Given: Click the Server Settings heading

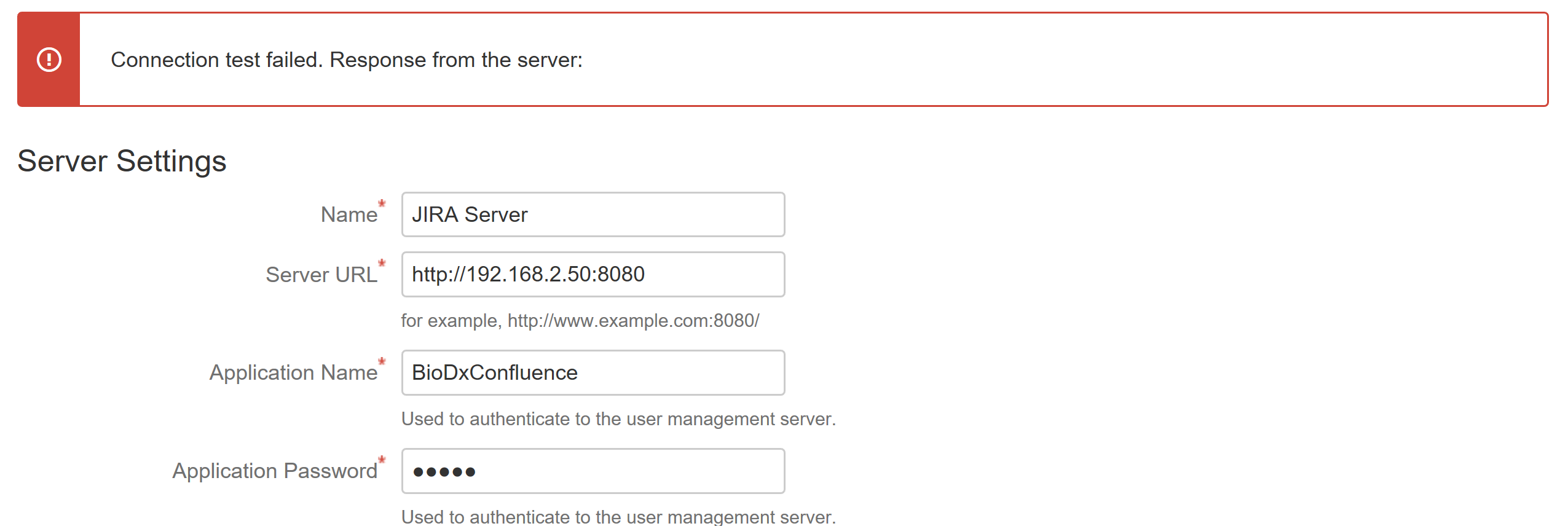Looking at the screenshot, I should [x=122, y=161].
